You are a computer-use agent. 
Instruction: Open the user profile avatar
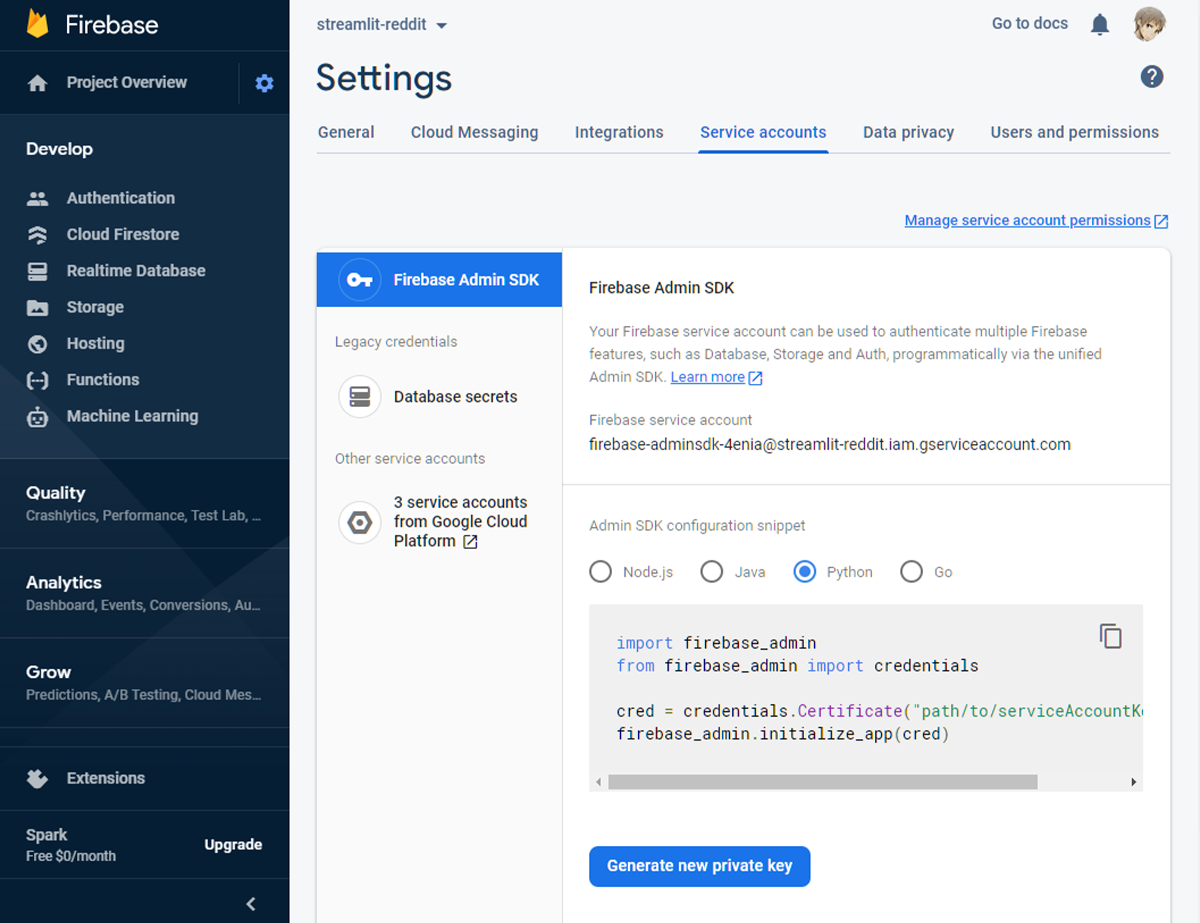tap(1150, 24)
